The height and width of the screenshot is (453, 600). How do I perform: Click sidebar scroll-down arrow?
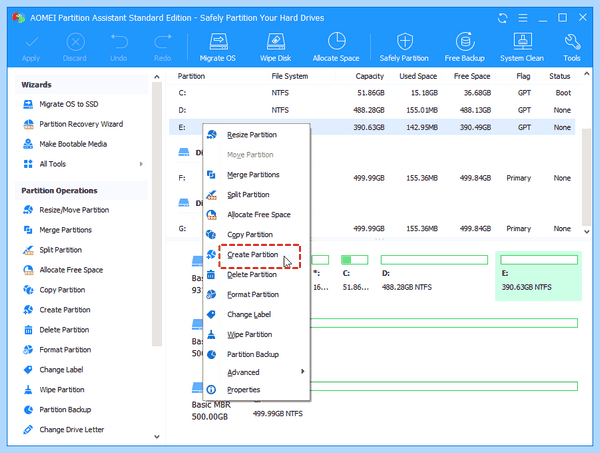[x=157, y=437]
